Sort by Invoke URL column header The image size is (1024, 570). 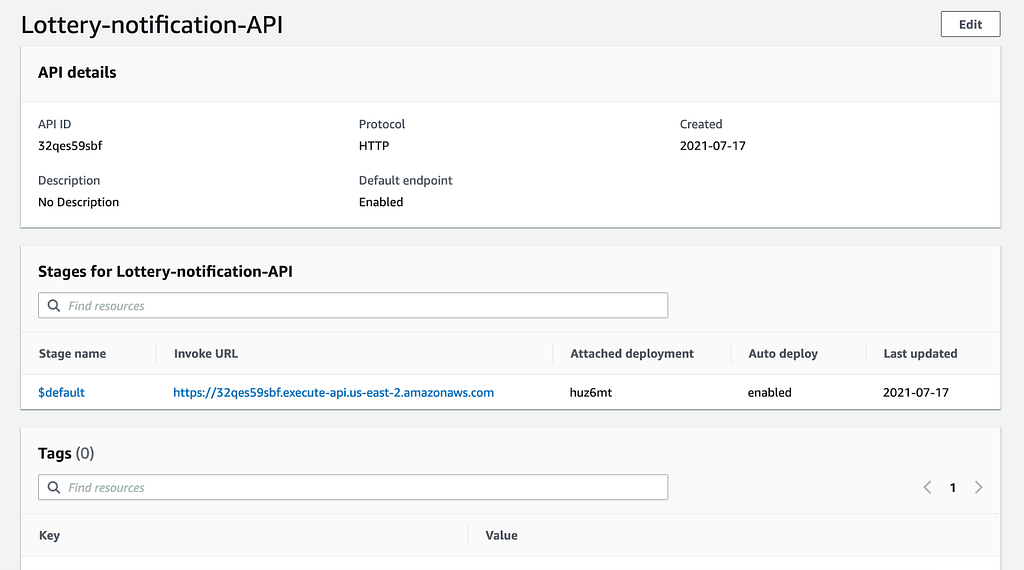click(x=206, y=353)
